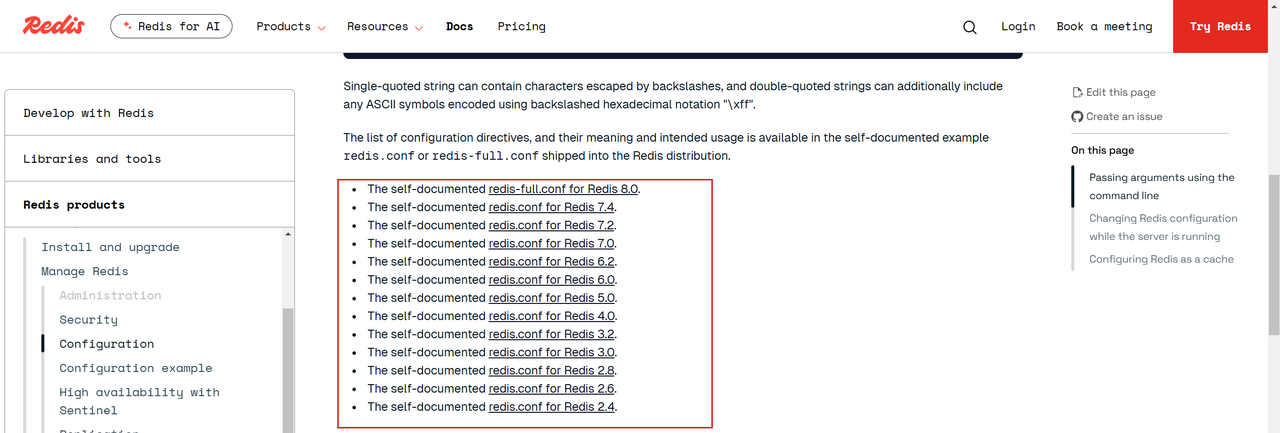The image size is (1280, 433).
Task: Click the Redis logo in the header
Action: coord(53,26)
